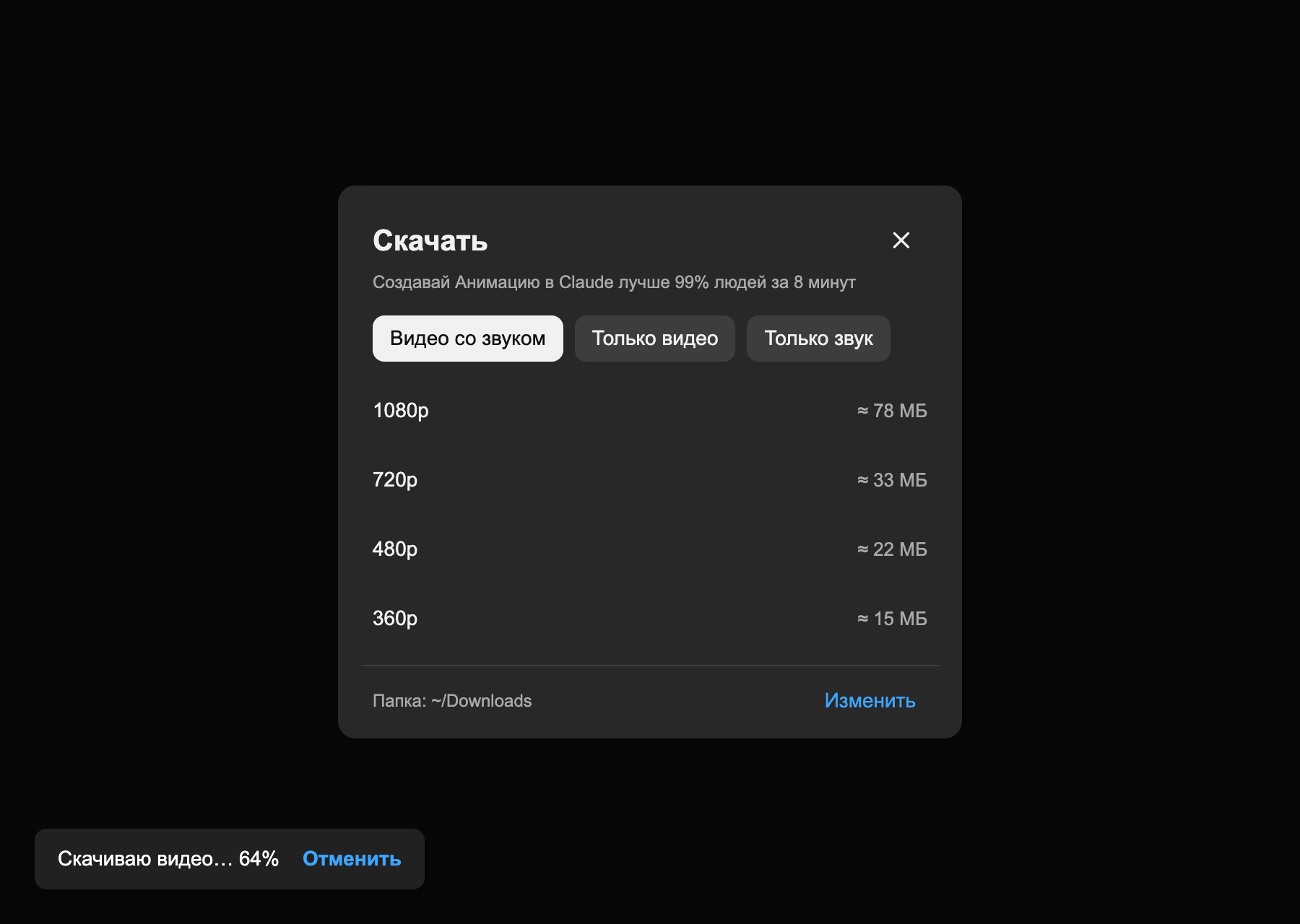Cancel download with Отменить
Screen dimensions: 1300x924
pos(352,859)
